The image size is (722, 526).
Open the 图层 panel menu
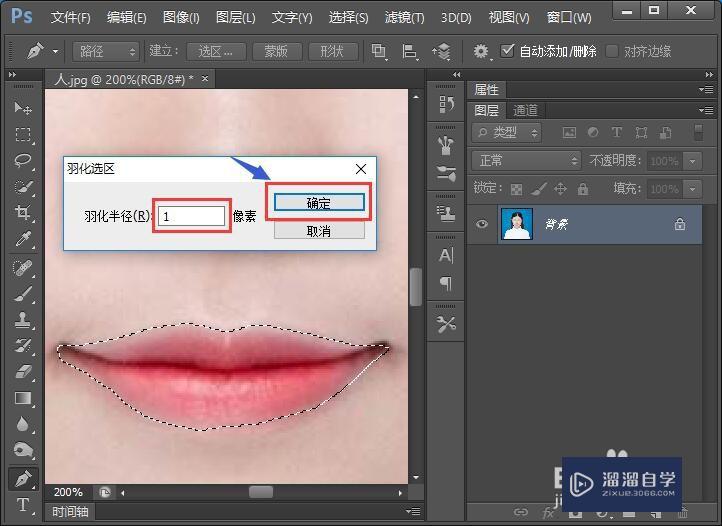706,110
